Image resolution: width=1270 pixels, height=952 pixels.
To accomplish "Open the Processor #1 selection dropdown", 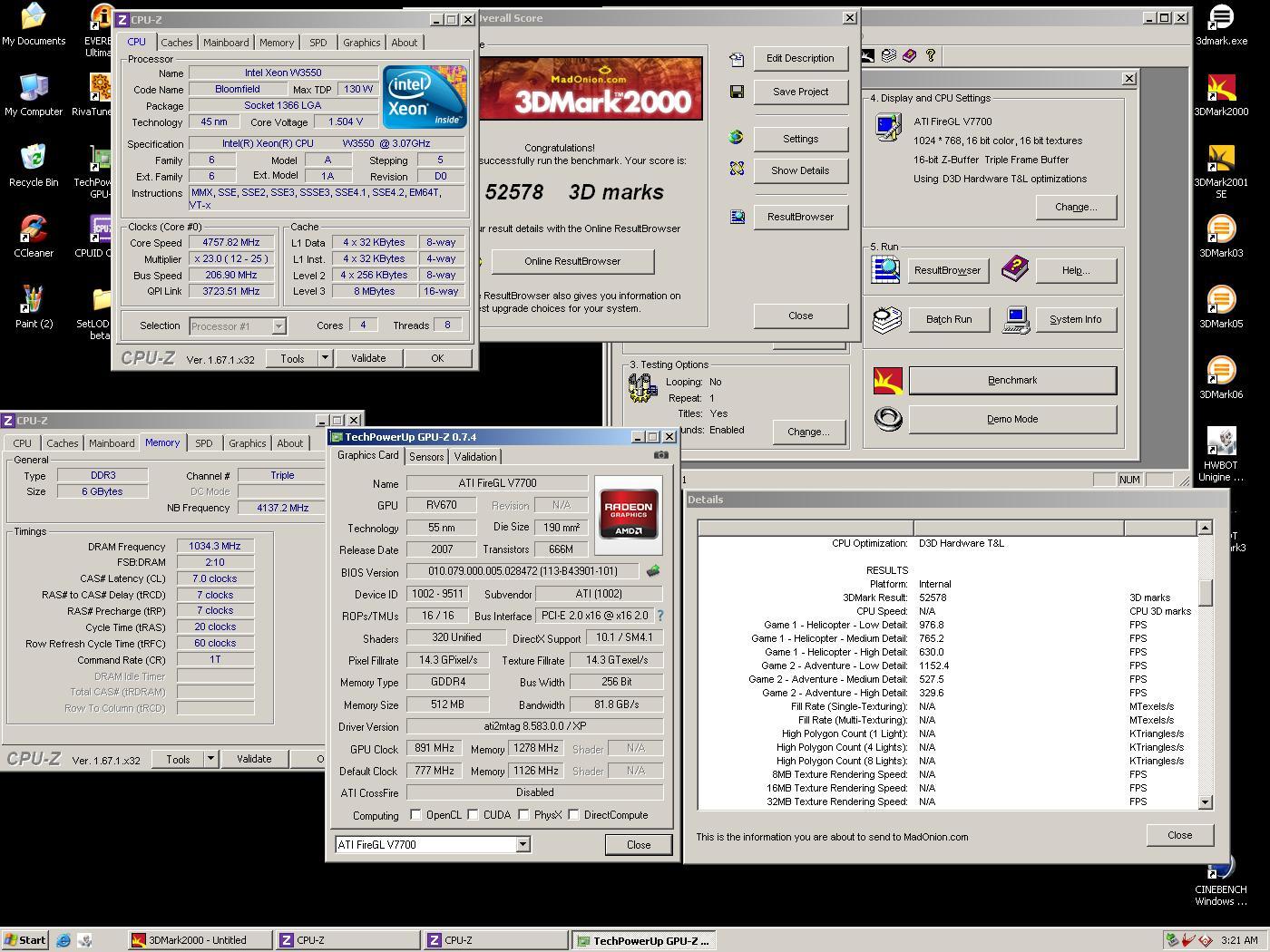I will point(279,326).
